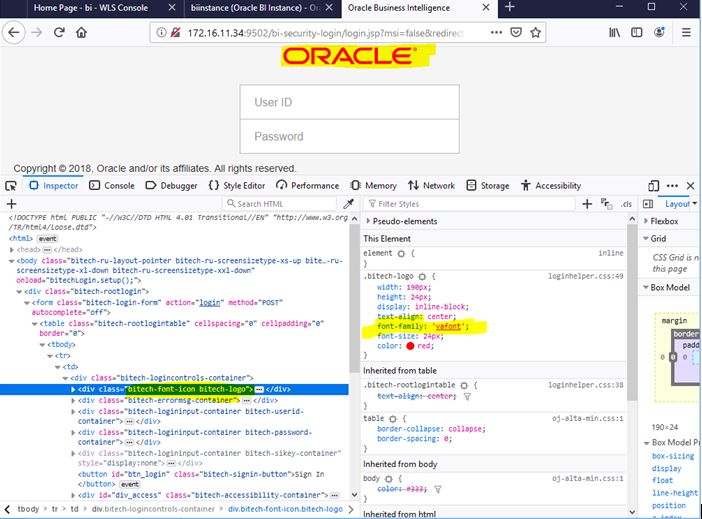Click the Password input field

(350, 137)
